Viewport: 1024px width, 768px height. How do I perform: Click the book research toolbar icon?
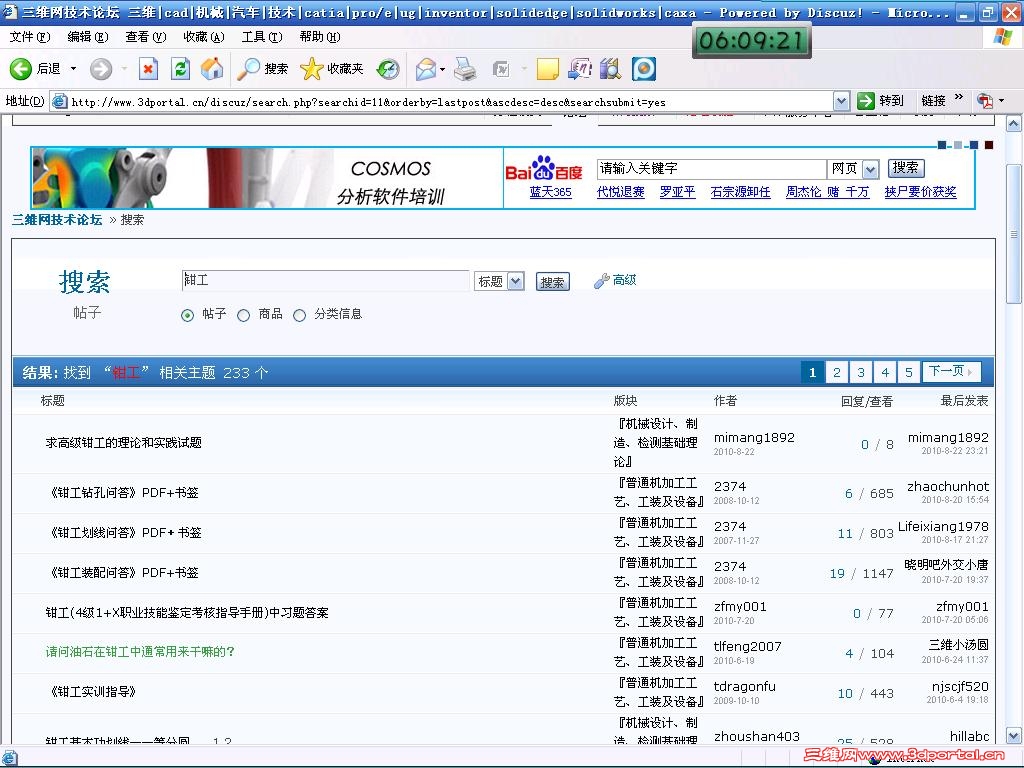point(611,69)
